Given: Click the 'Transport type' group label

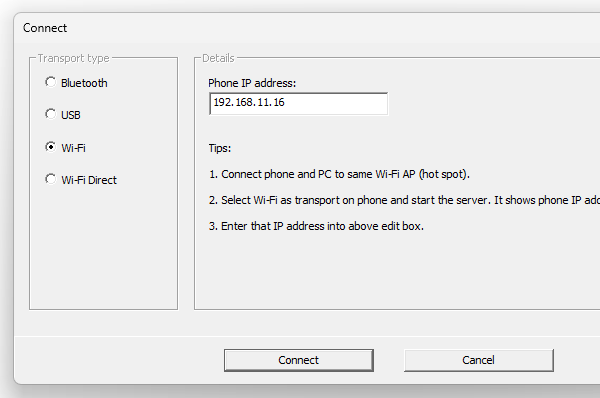Looking at the screenshot, I should tap(73, 58).
